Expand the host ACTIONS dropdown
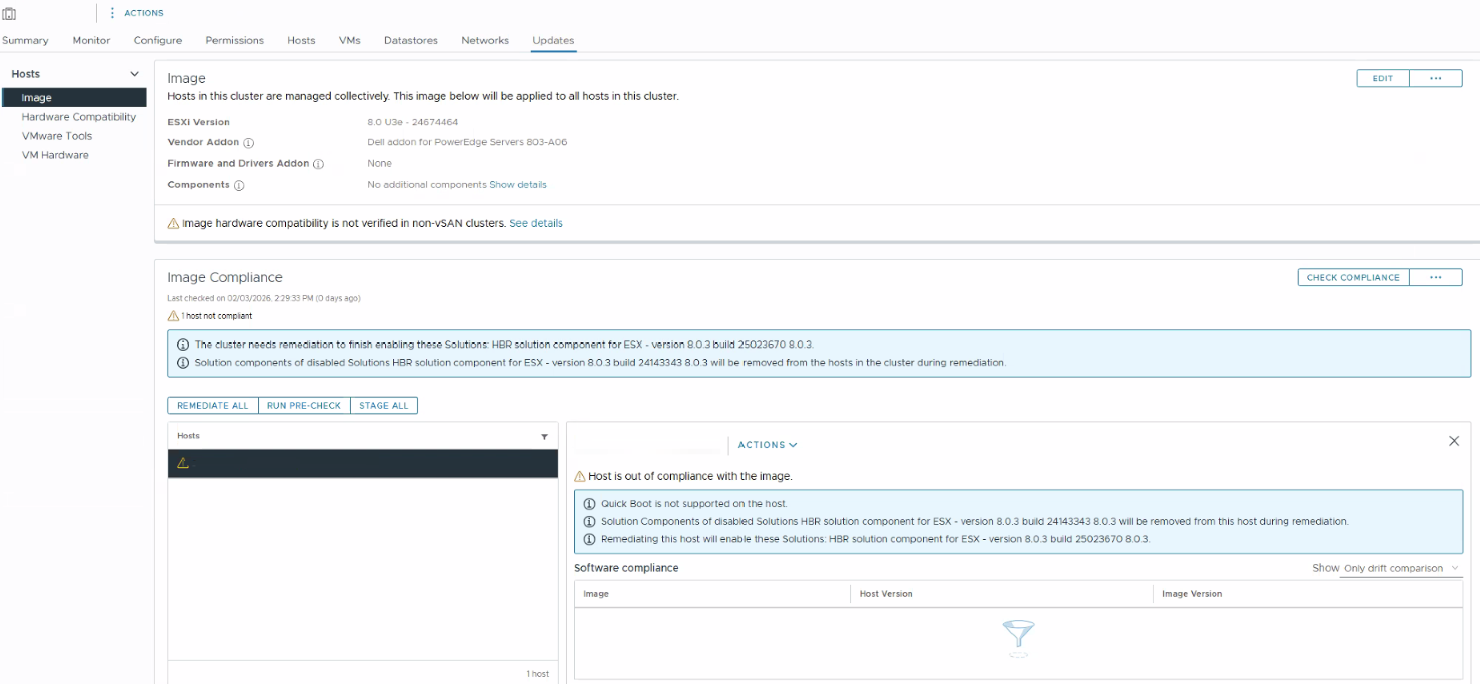Viewport: 1480px width, 684px height. click(767, 445)
